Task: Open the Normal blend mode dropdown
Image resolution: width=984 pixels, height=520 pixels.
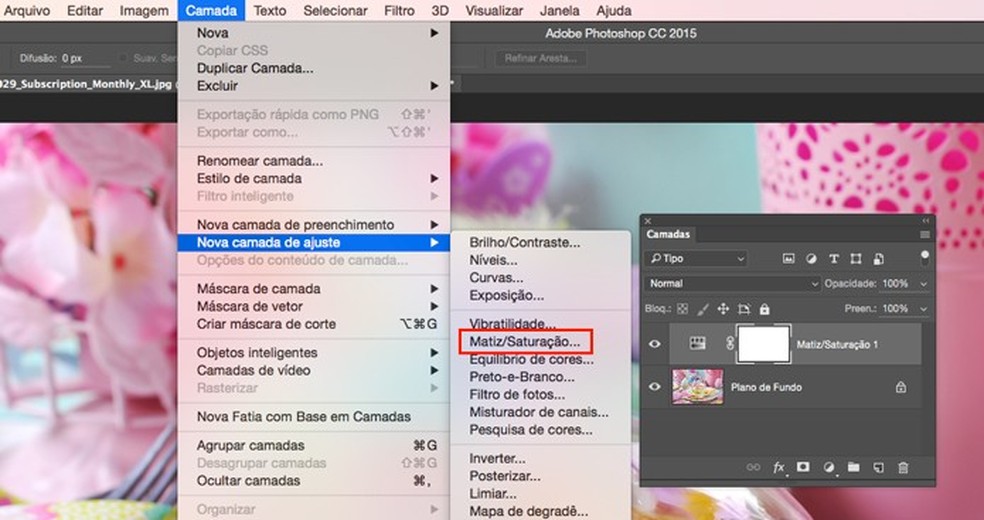Action: [732, 284]
